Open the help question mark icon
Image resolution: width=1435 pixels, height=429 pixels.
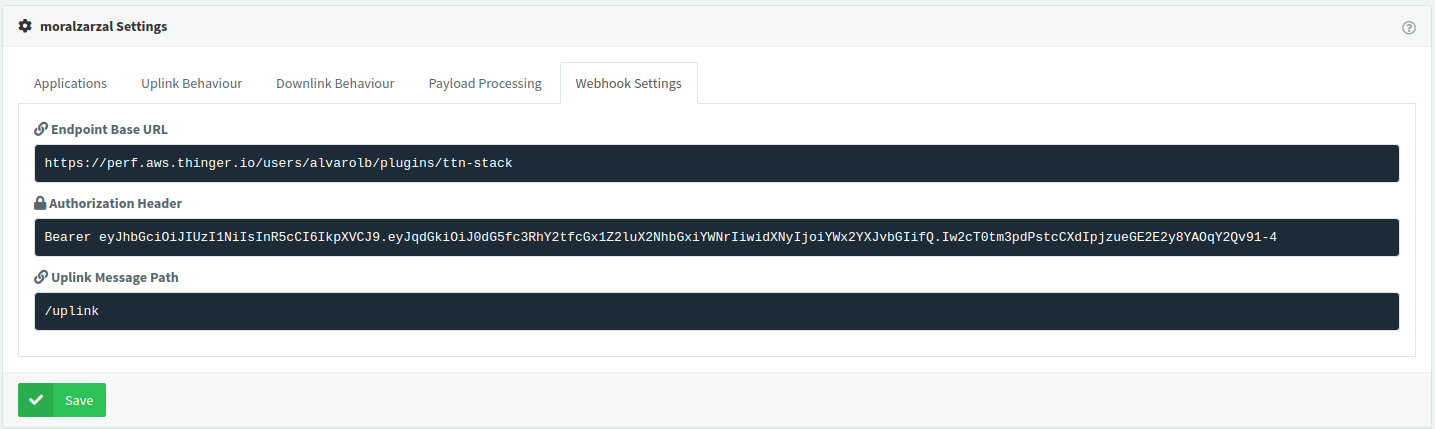pyautogui.click(x=1409, y=28)
